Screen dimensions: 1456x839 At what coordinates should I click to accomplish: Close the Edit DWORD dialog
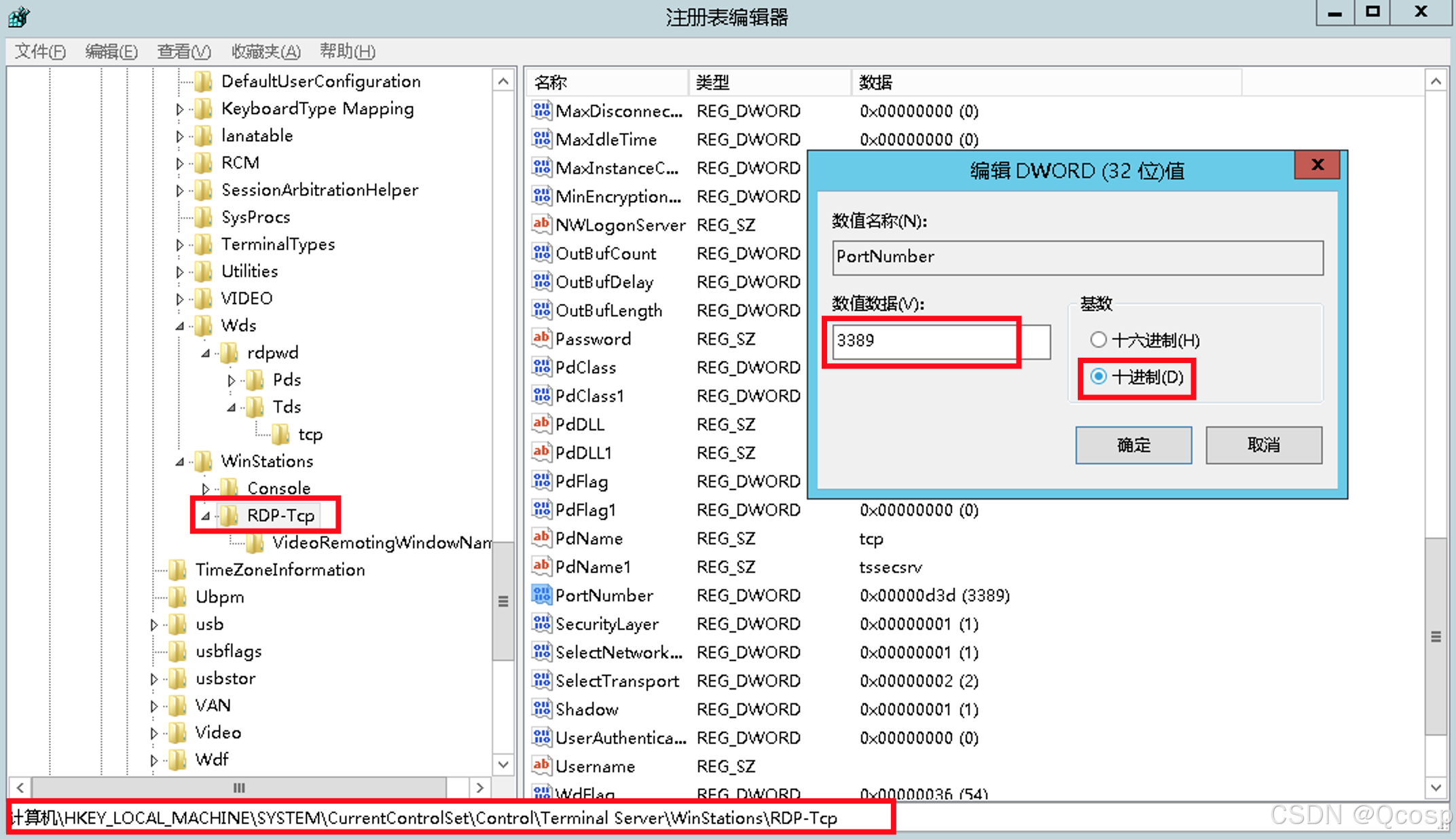[x=1317, y=164]
